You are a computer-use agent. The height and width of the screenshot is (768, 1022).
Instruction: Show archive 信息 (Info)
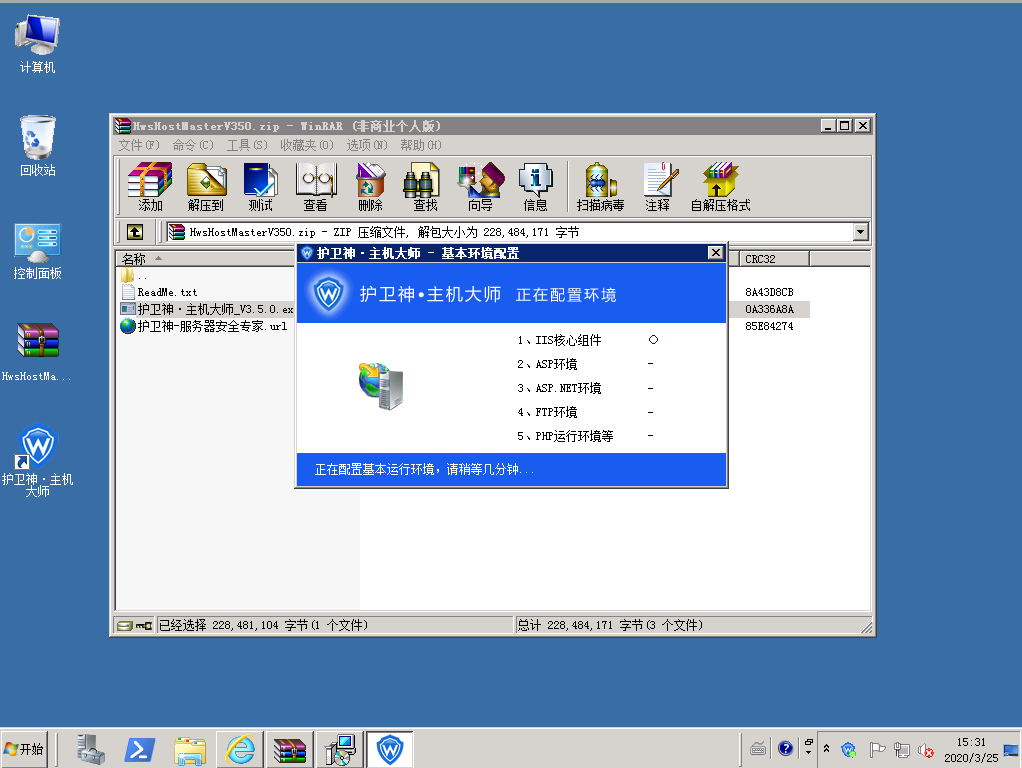point(535,186)
